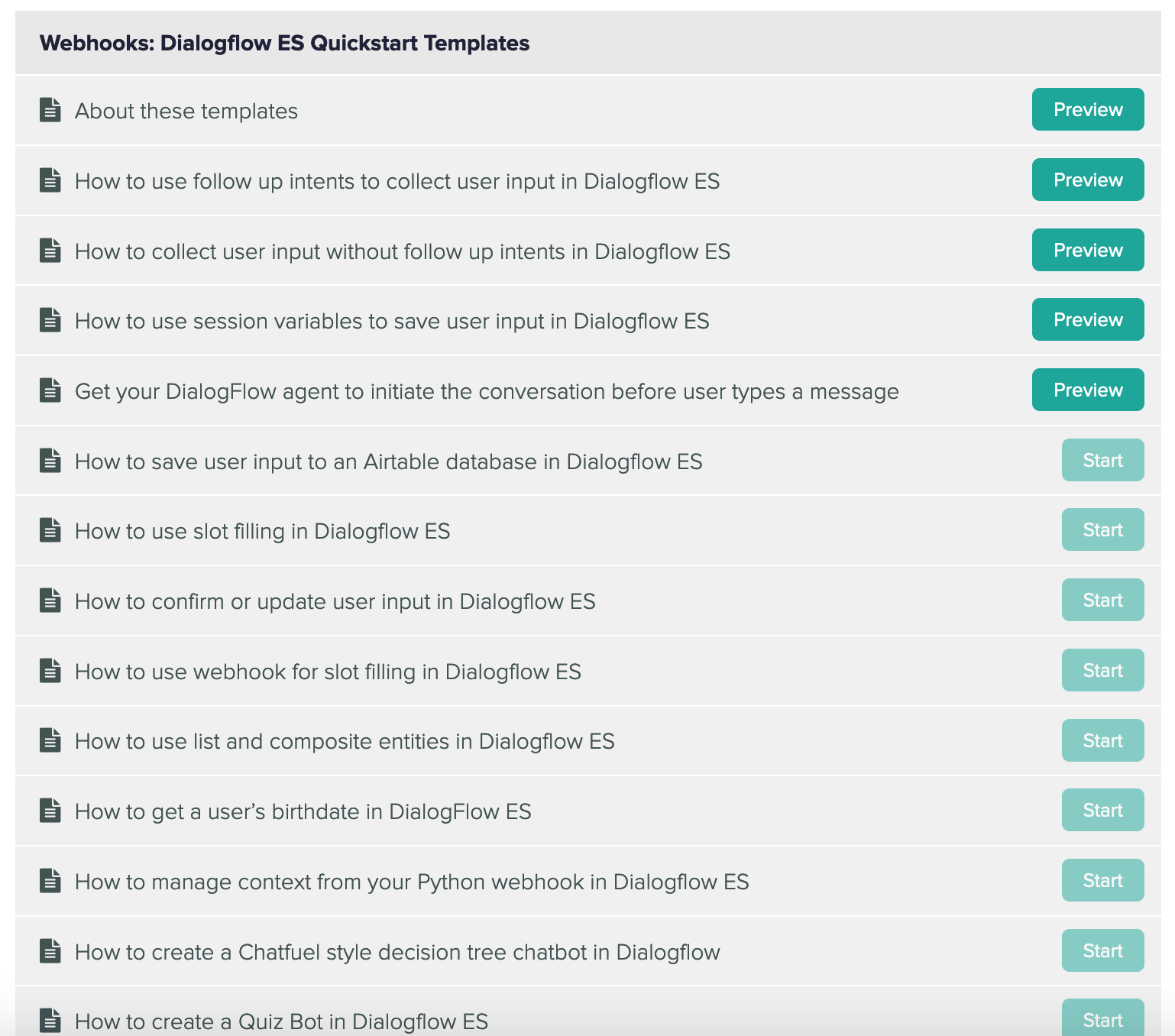This screenshot has width=1175, height=1036.
Task: Open 'How to use list and composite entities' title
Action: (x=345, y=742)
